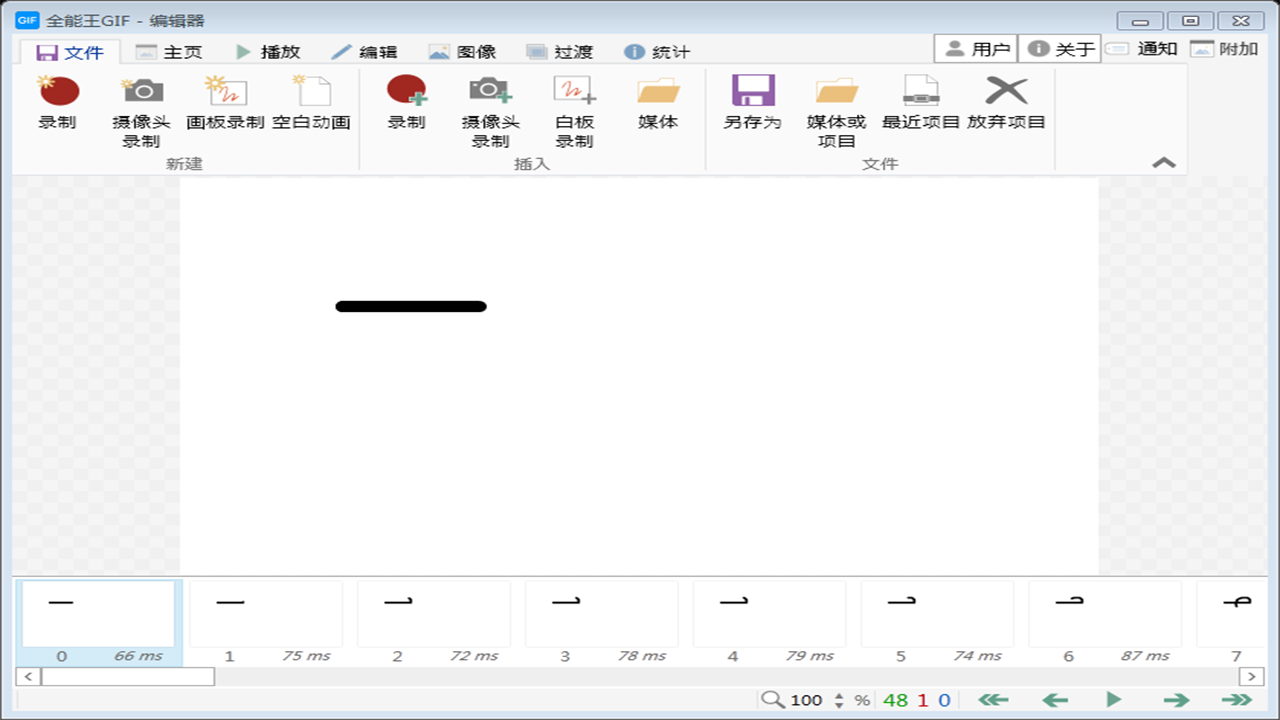Open 媒体 to insert media files
The image size is (1280, 720).
click(657, 105)
